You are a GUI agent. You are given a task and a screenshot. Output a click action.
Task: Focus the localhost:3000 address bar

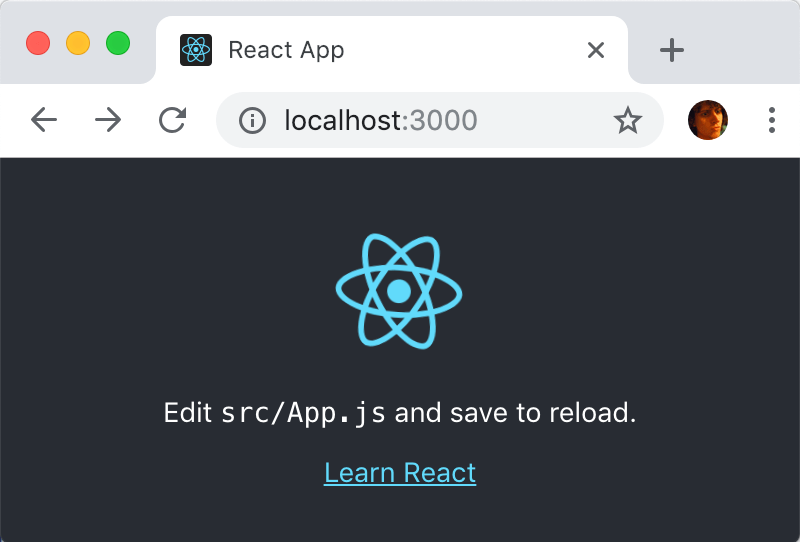440,120
